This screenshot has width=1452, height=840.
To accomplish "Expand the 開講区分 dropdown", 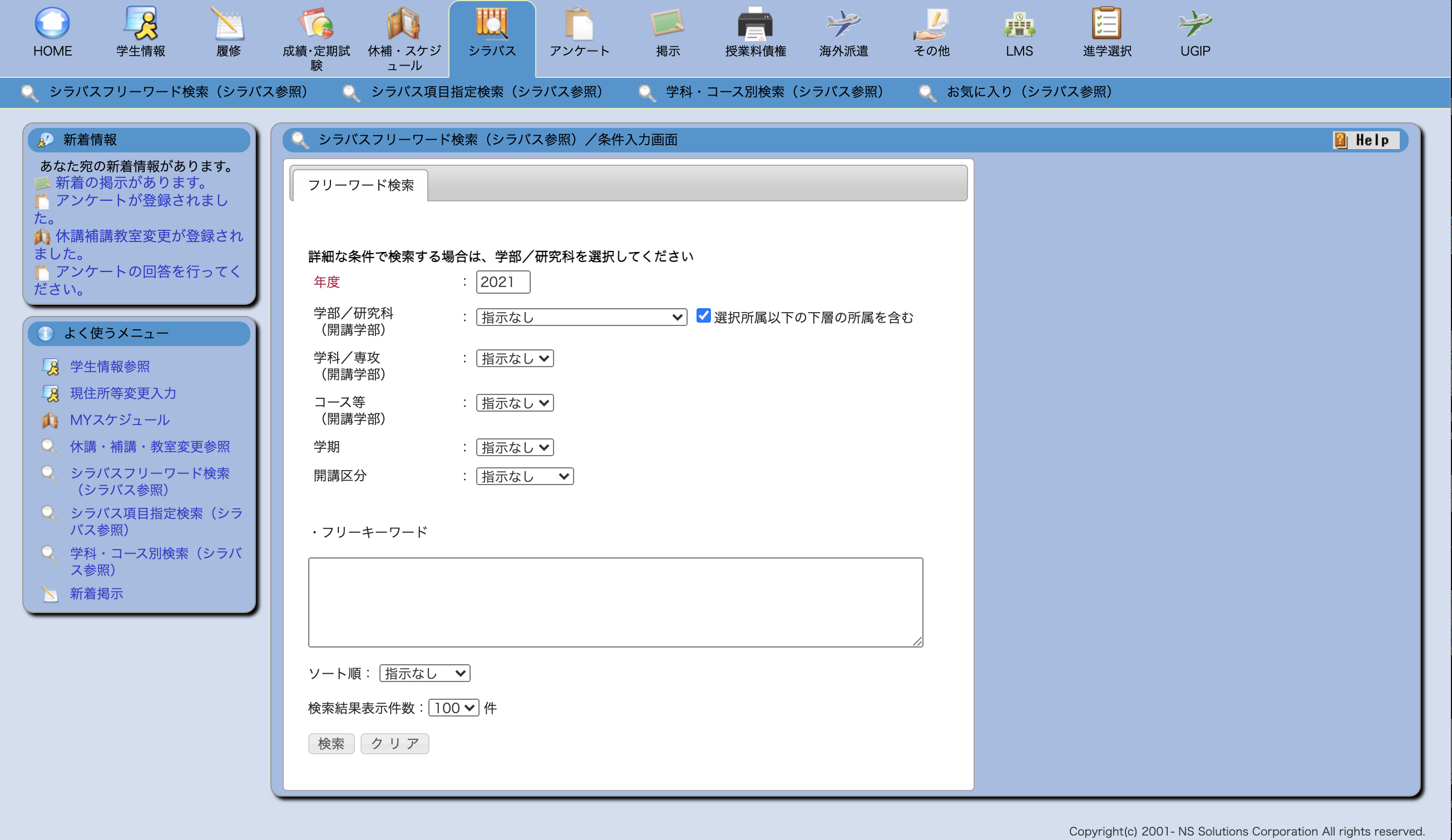I will (524, 476).
